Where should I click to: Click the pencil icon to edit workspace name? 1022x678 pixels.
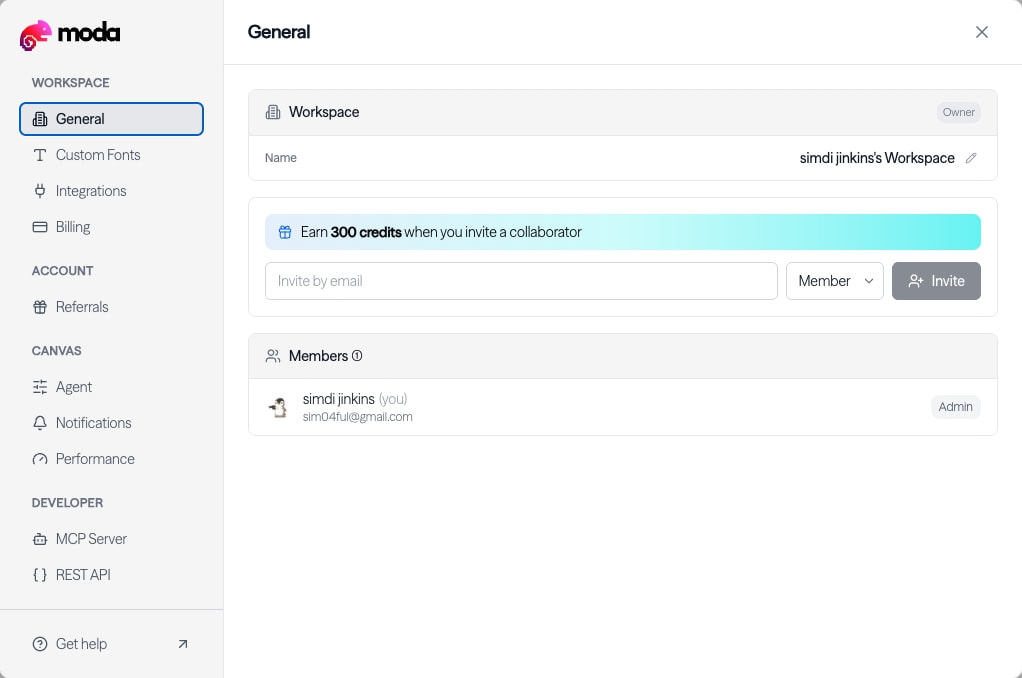(971, 158)
